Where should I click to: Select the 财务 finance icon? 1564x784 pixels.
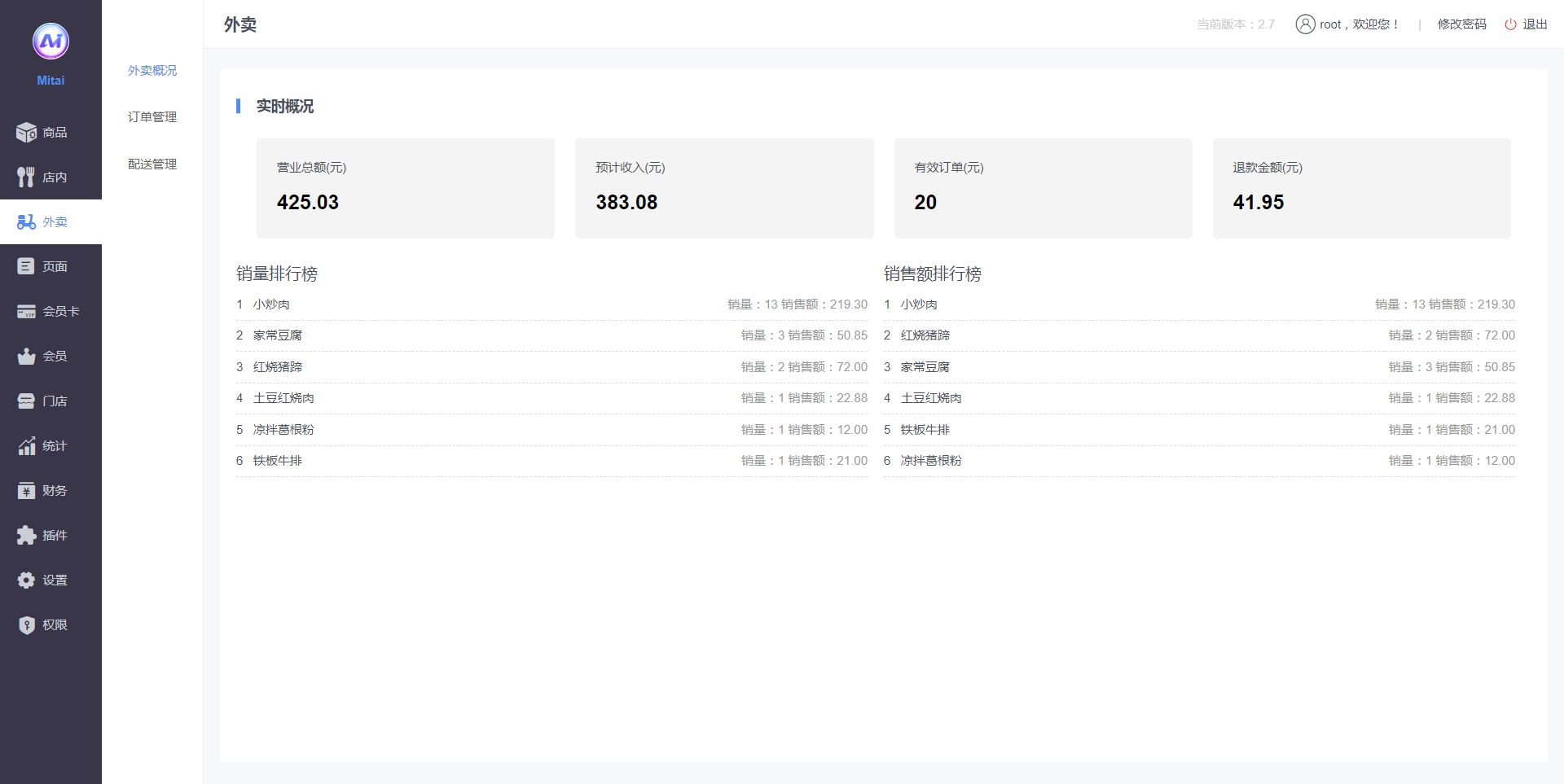(26, 490)
